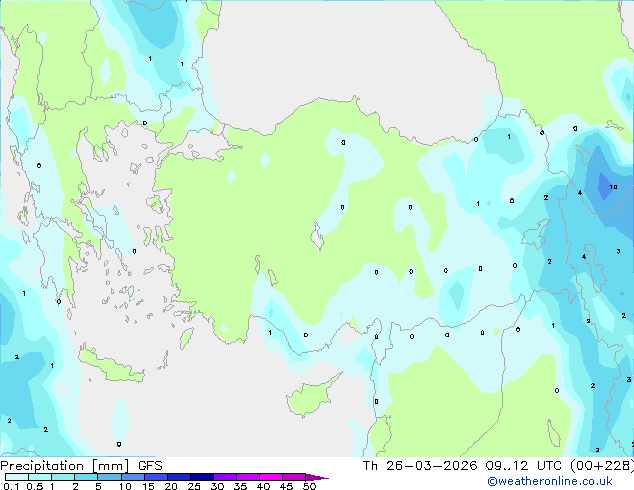Click the 20–25 mm legend color swatch

[x=179, y=477]
